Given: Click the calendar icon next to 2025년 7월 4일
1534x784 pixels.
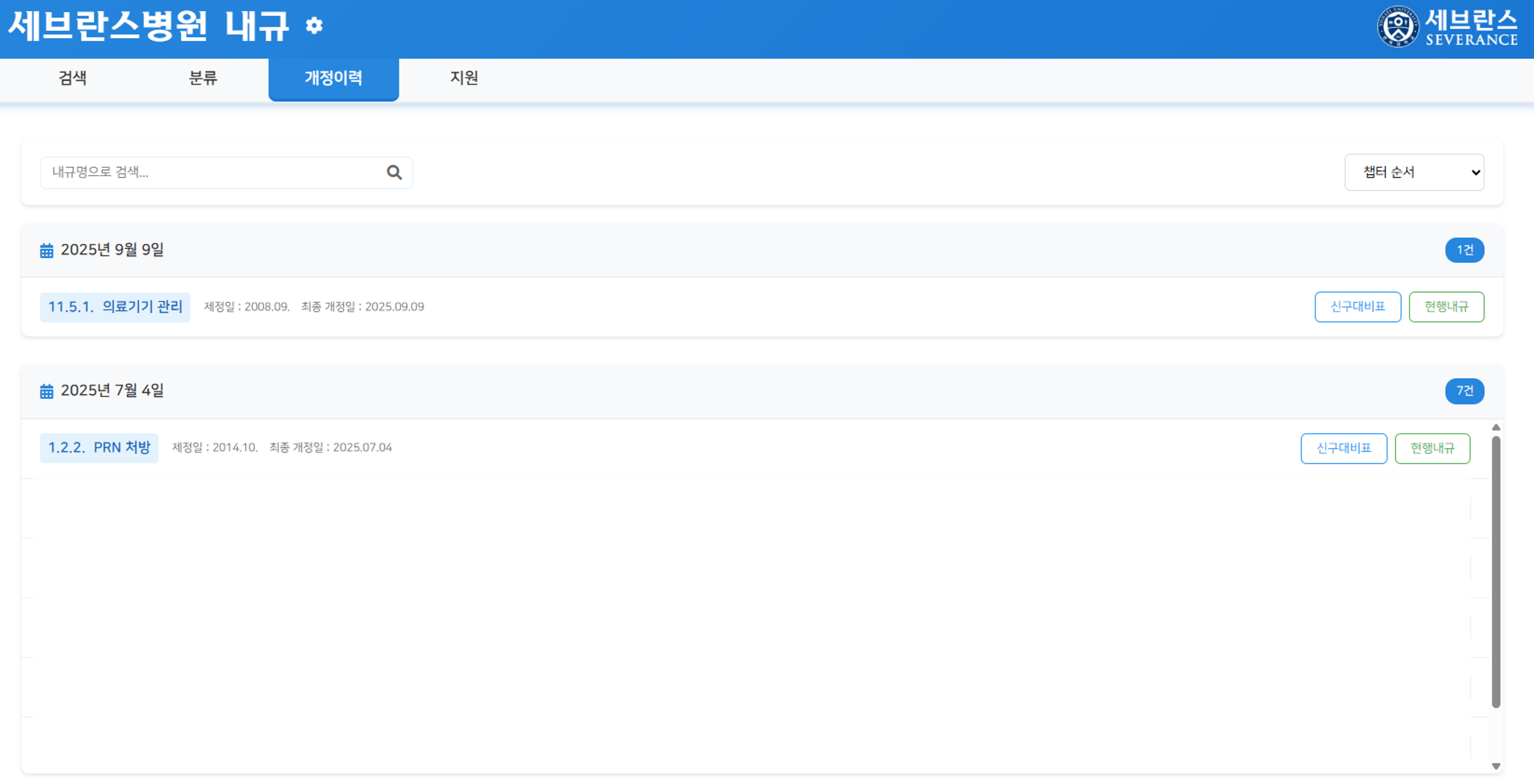Looking at the screenshot, I should point(46,391).
